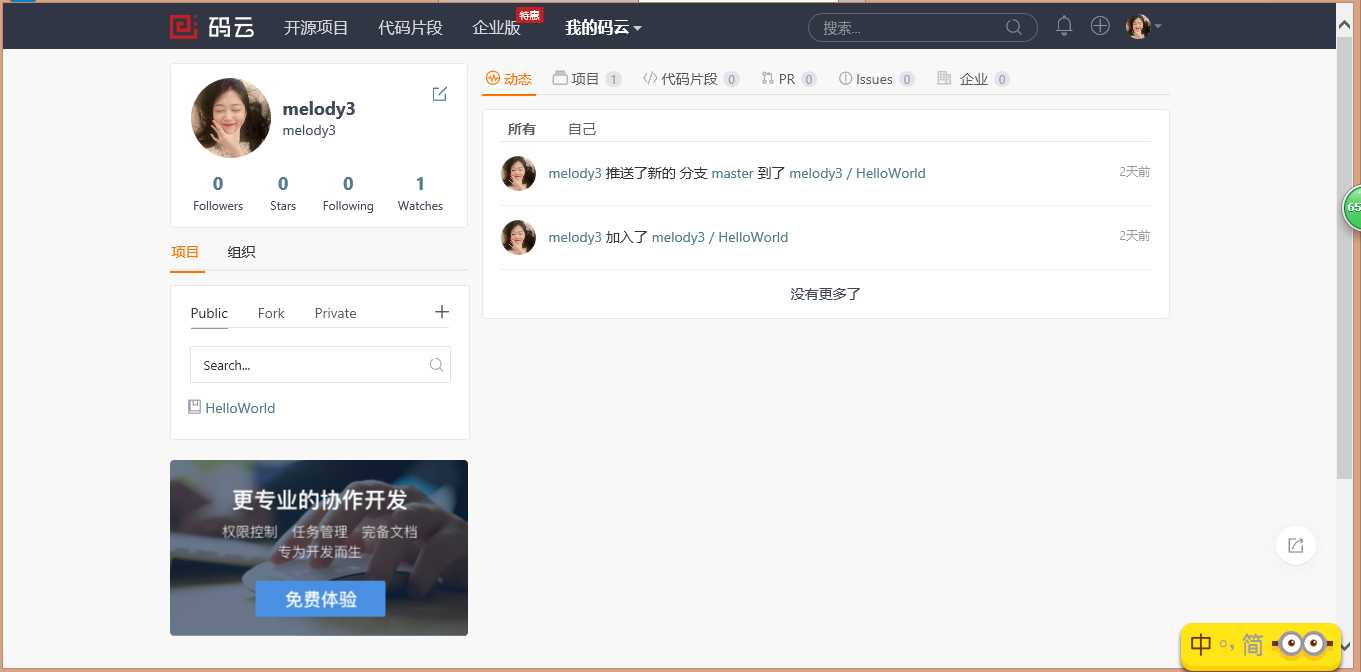This screenshot has height=672, width=1361.
Task: Click melody3 username in the 加入了 activity
Action: (575, 237)
